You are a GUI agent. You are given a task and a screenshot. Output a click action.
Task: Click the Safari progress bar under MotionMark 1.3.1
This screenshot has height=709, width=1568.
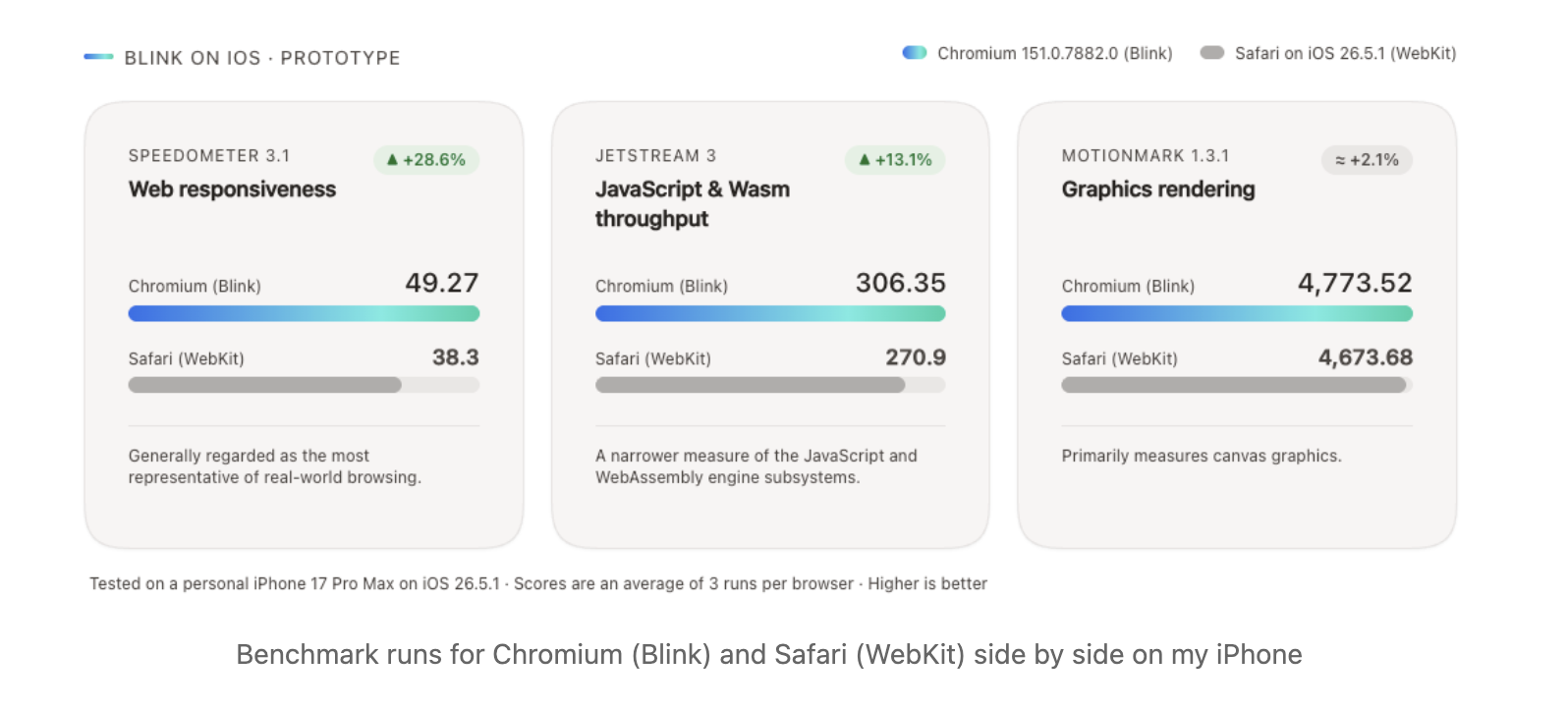1237,385
